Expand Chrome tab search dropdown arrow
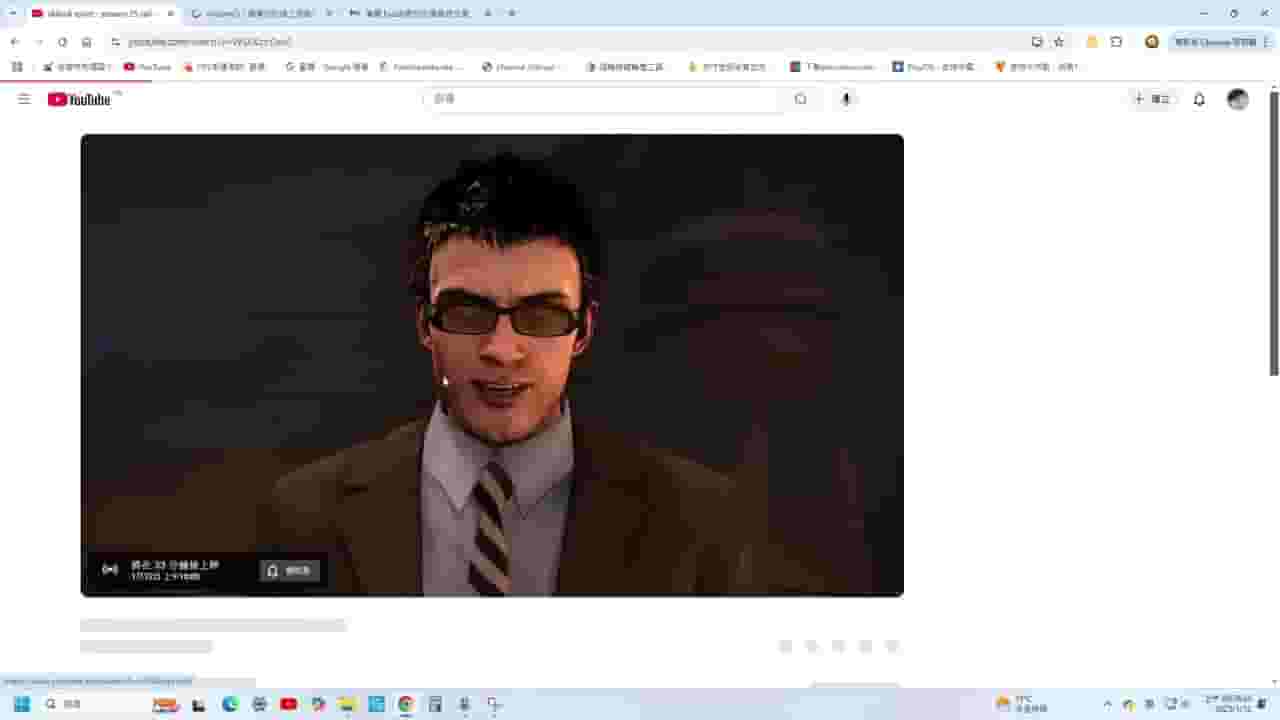This screenshot has width=1280, height=720. click(12, 14)
